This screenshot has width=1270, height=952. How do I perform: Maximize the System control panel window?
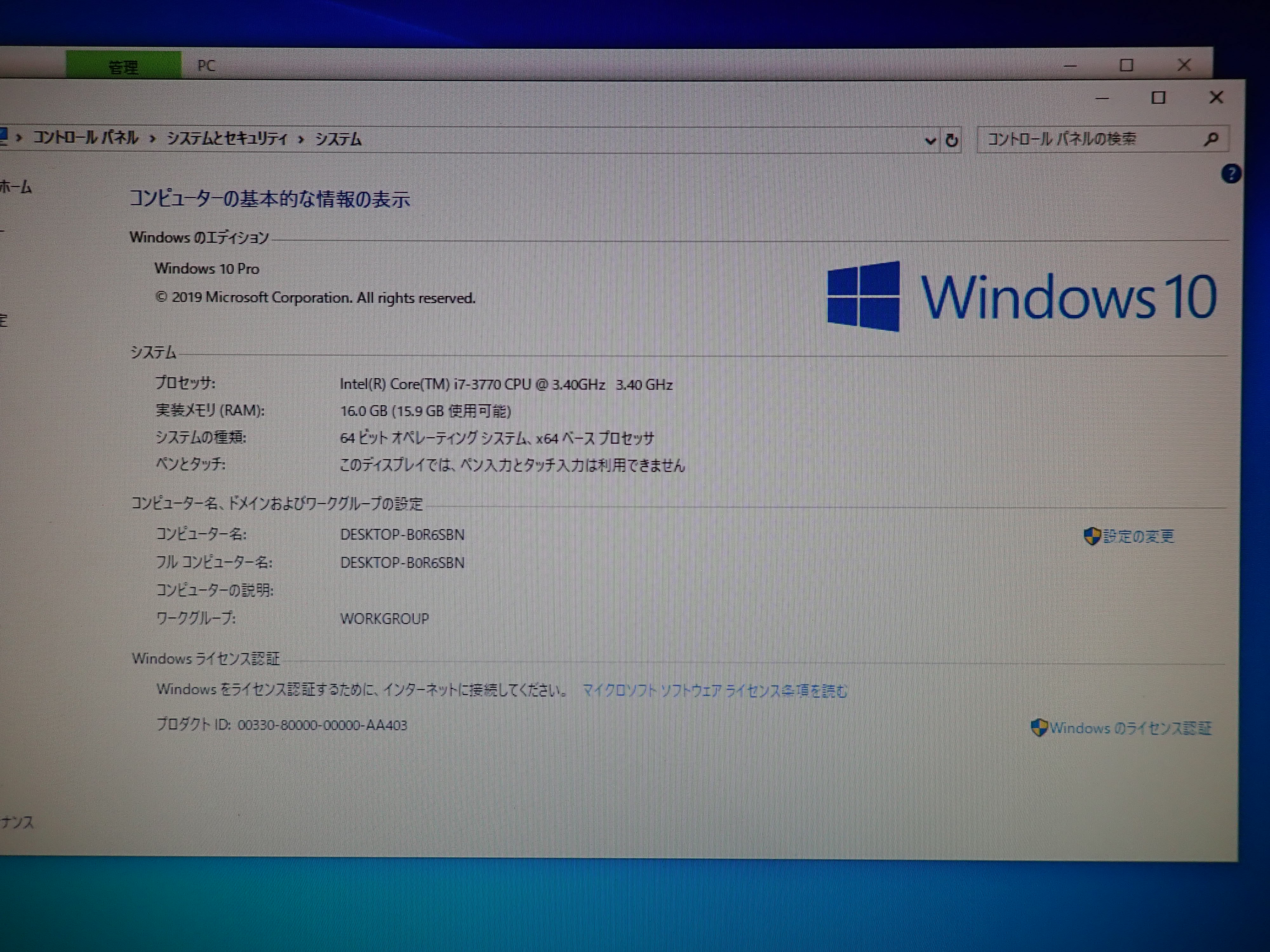[x=1159, y=97]
